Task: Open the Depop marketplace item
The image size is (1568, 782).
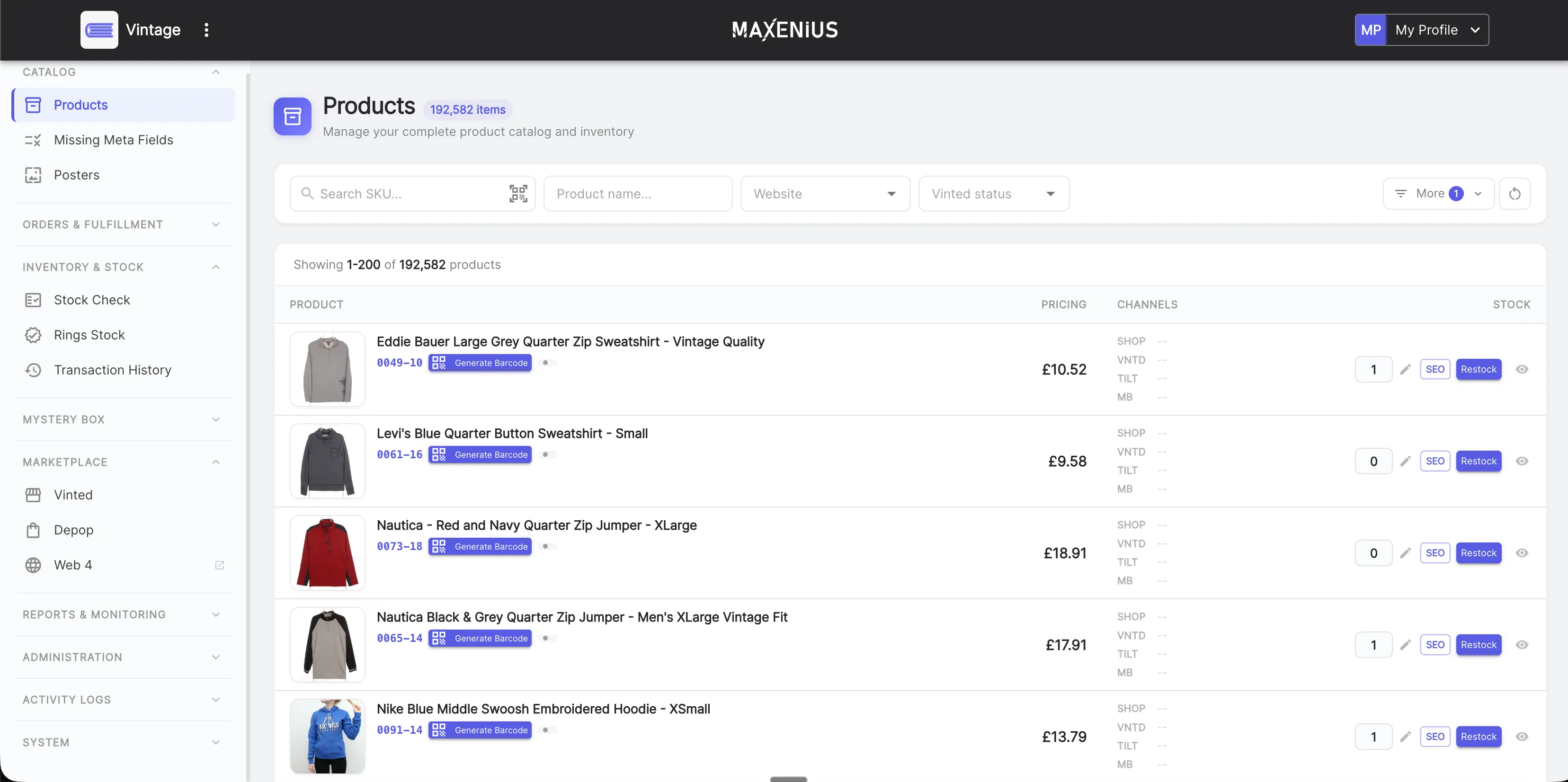Action: [x=123, y=530]
